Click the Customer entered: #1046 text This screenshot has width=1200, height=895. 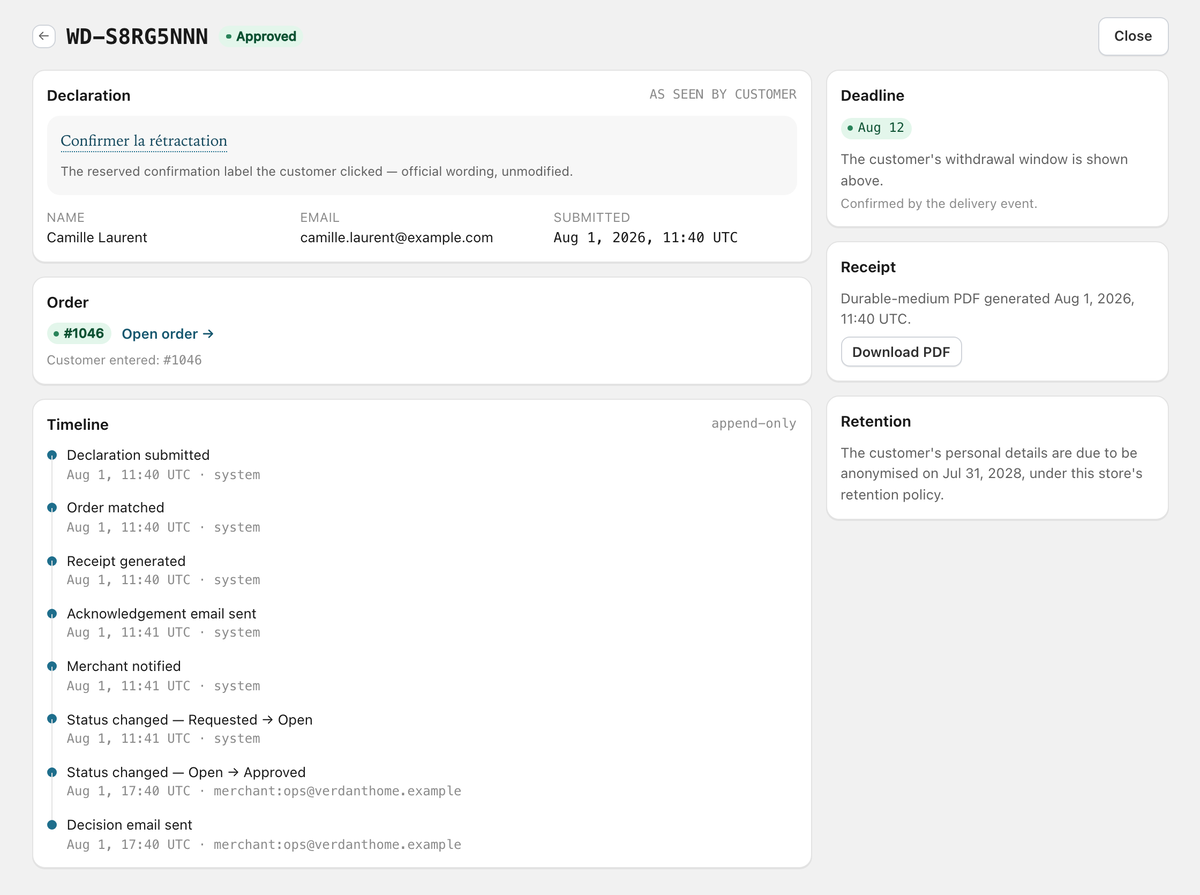point(124,360)
